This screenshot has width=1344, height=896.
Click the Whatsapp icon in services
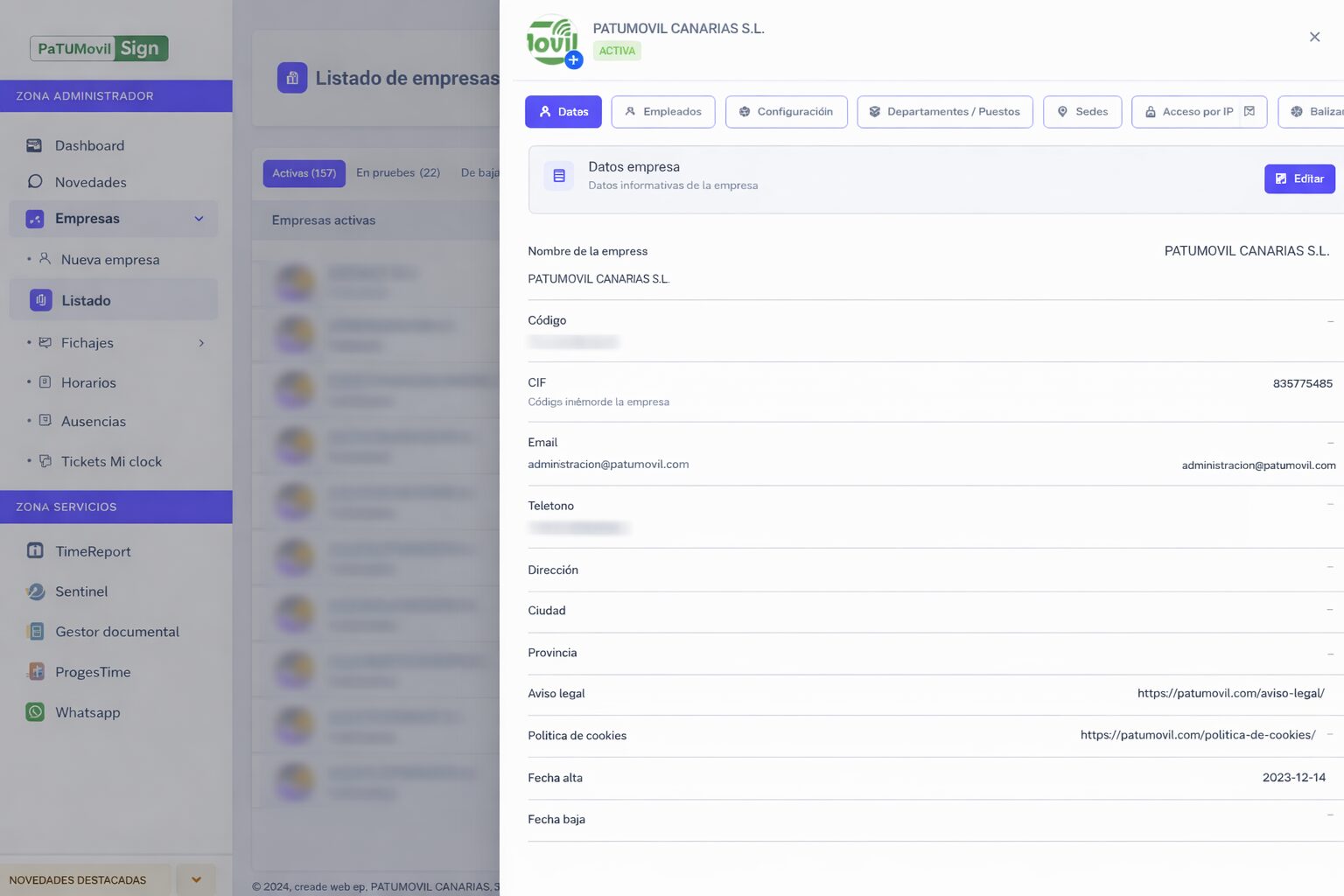tap(35, 712)
